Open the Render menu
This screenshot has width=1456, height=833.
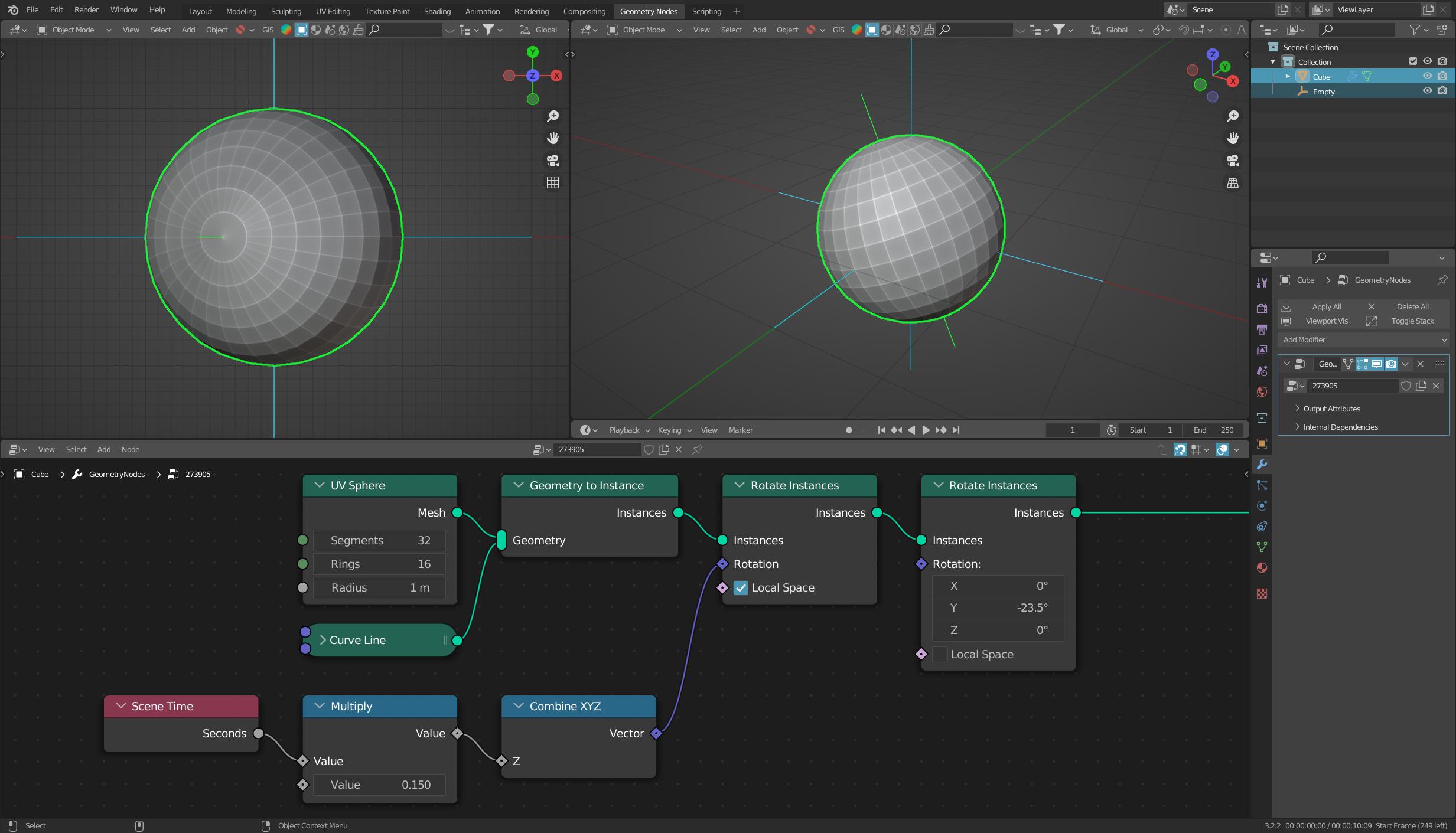coord(86,10)
